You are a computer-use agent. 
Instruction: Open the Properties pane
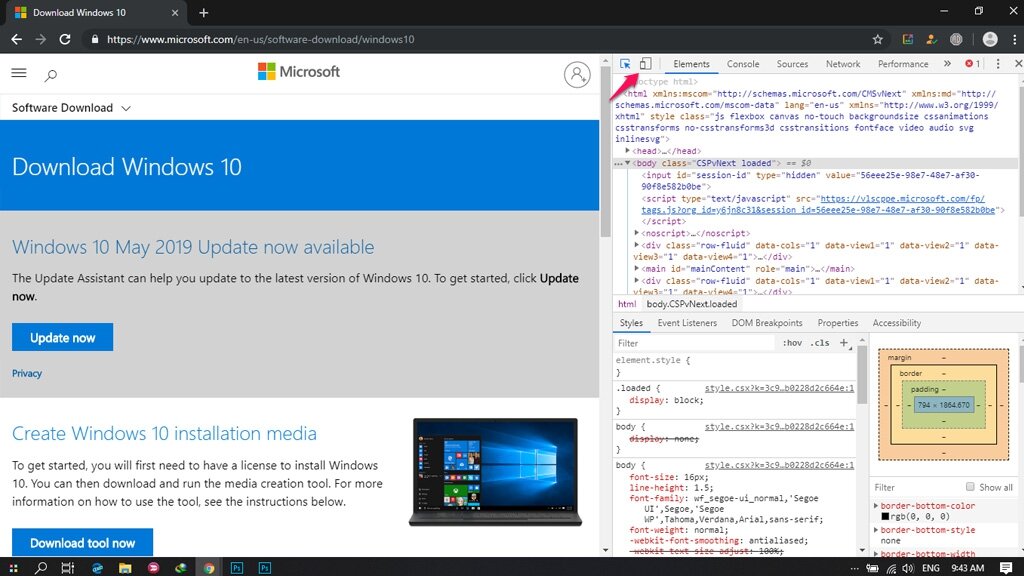click(x=838, y=323)
